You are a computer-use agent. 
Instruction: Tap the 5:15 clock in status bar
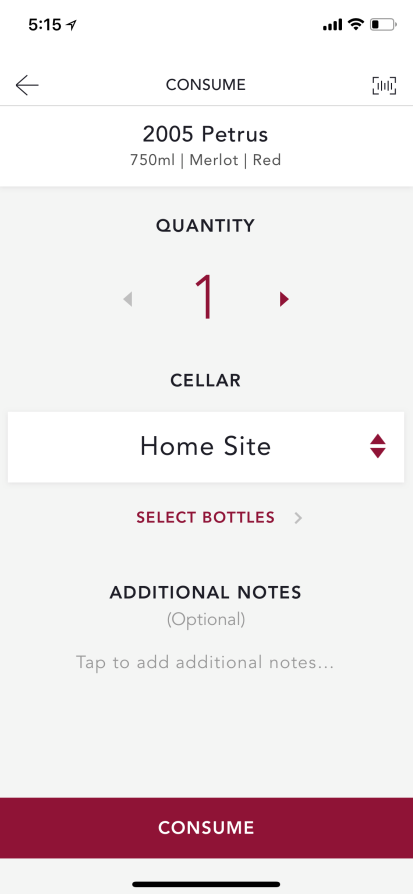click(45, 25)
